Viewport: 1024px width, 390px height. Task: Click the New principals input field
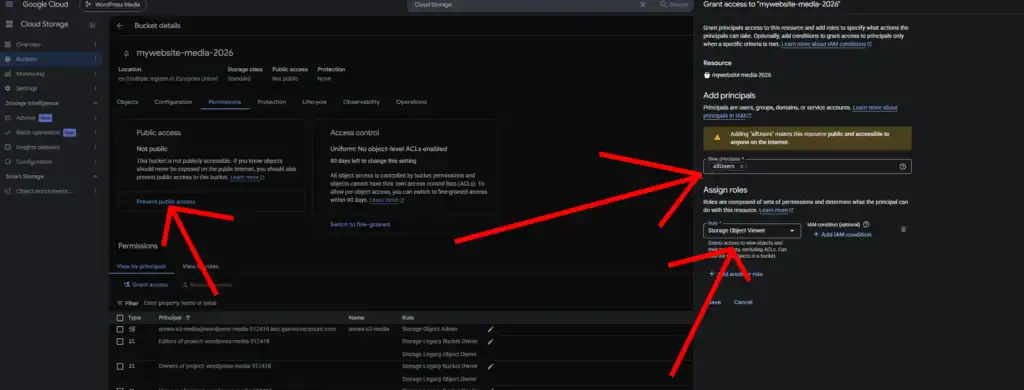tap(807, 167)
